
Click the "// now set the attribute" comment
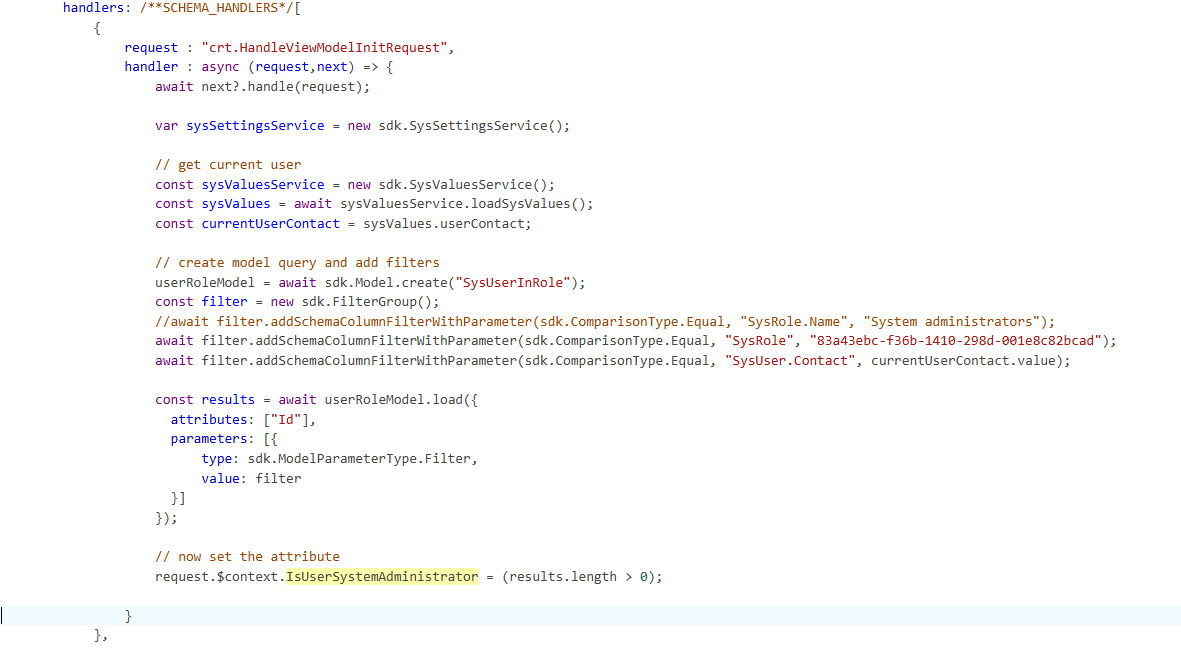[x=247, y=557]
